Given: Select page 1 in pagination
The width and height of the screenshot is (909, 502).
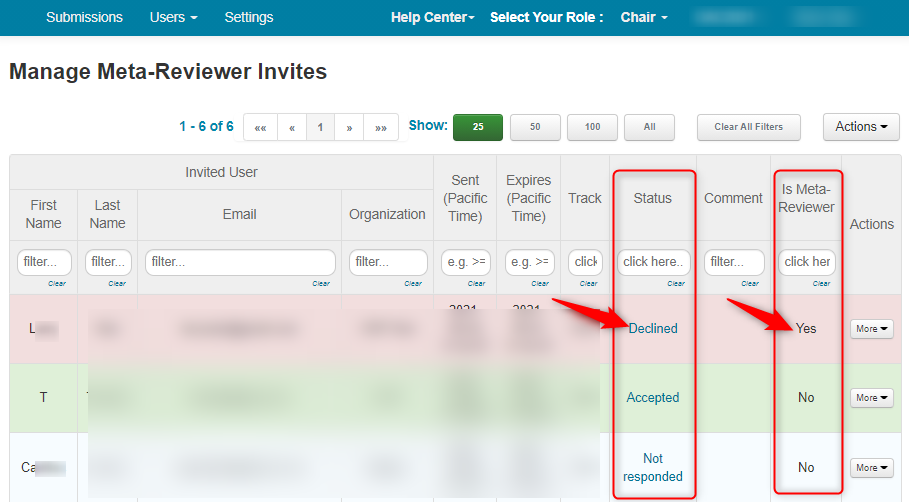Looking at the screenshot, I should (320, 128).
